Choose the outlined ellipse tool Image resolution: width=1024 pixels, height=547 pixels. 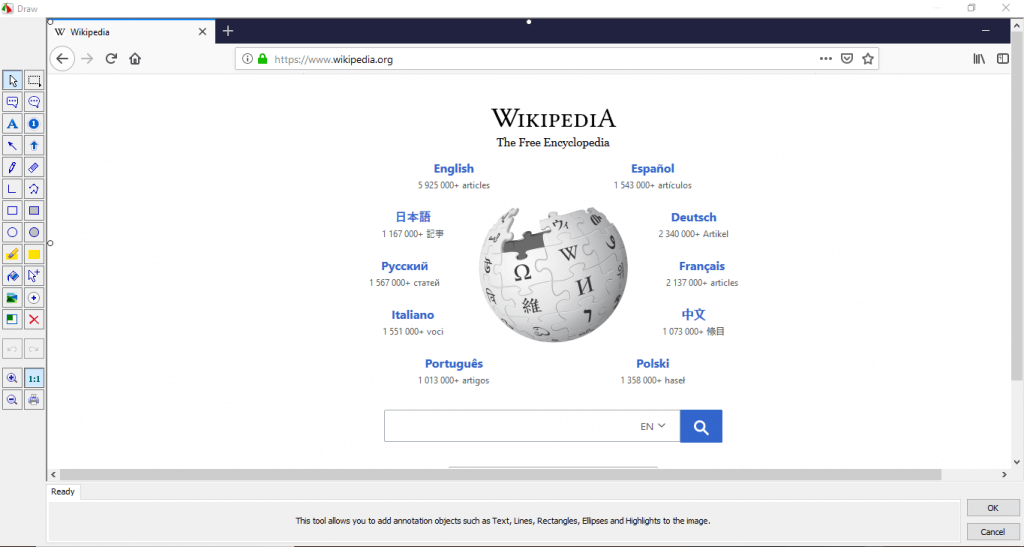pos(12,232)
